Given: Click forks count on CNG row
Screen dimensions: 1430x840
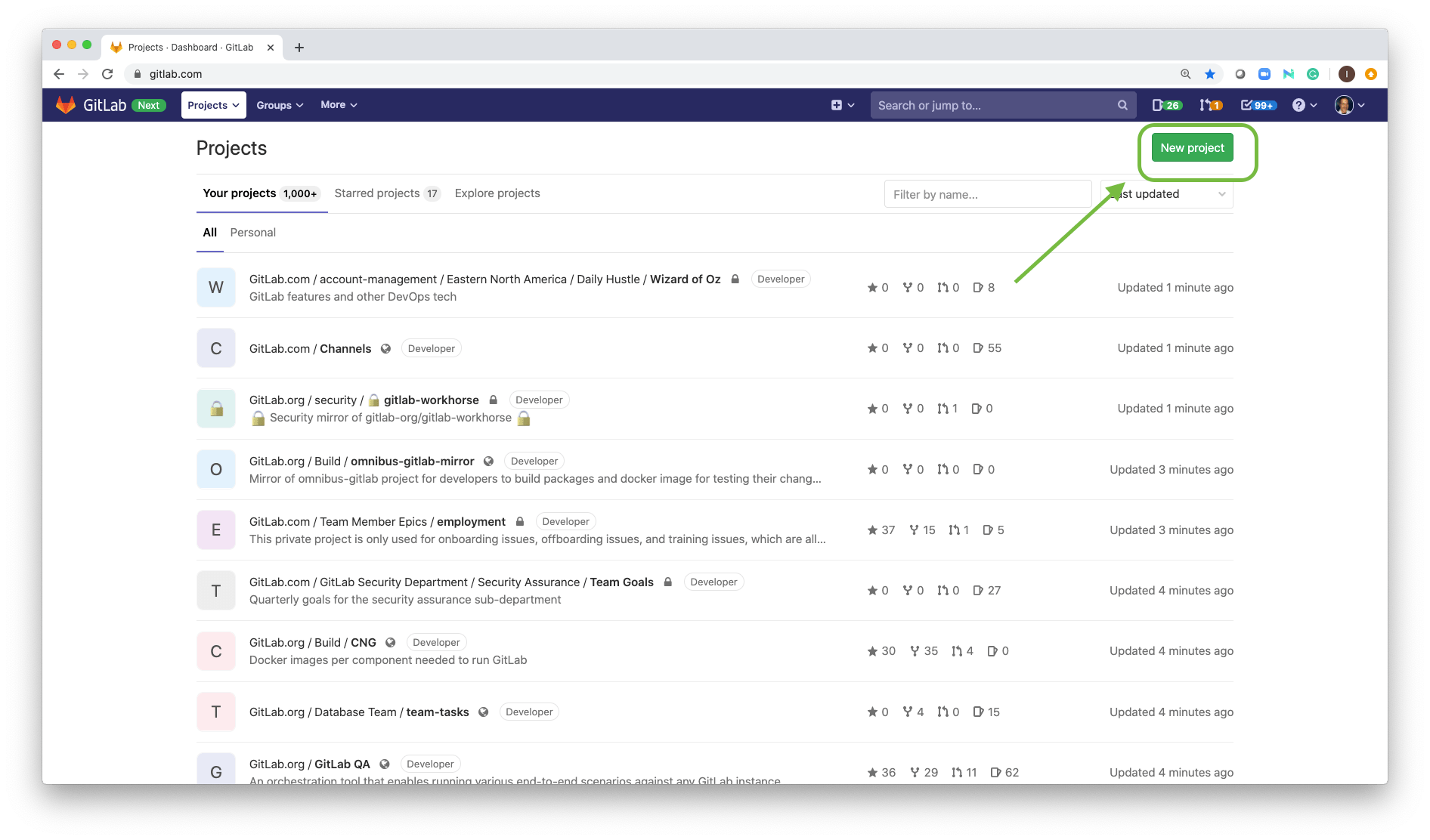Looking at the screenshot, I should click(924, 651).
